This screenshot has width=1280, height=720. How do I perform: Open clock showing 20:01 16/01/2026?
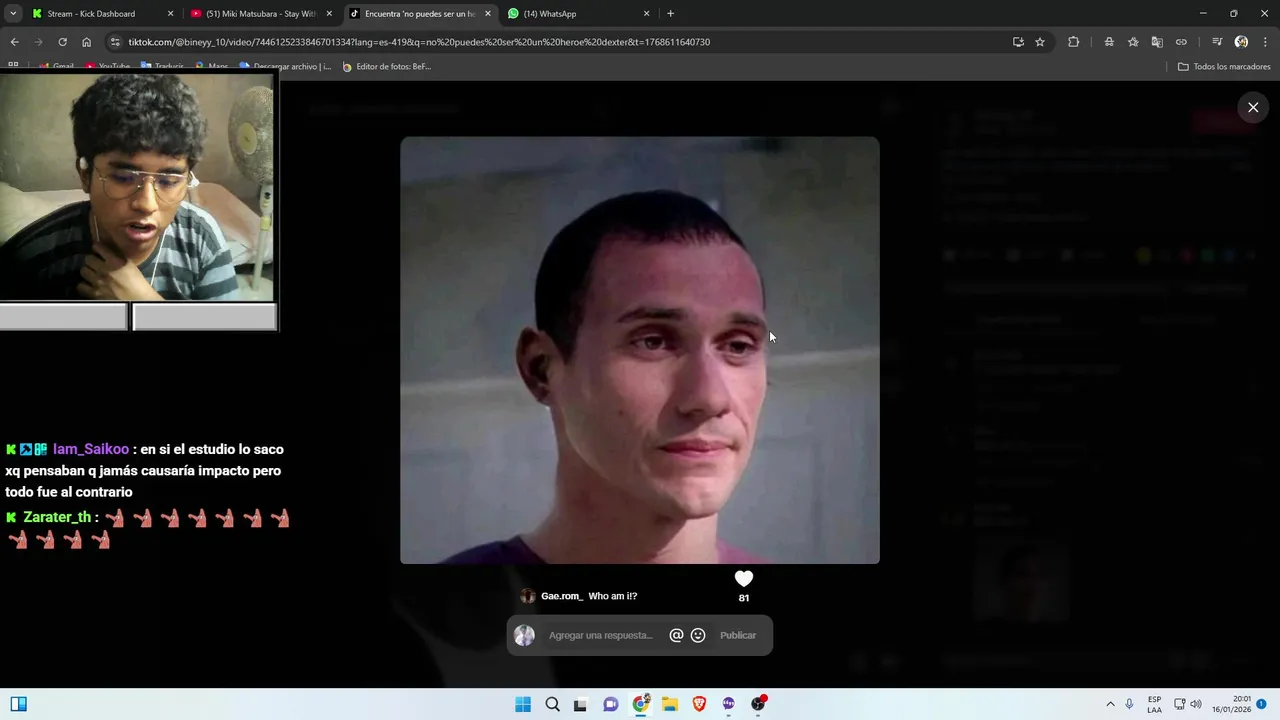(1232, 704)
